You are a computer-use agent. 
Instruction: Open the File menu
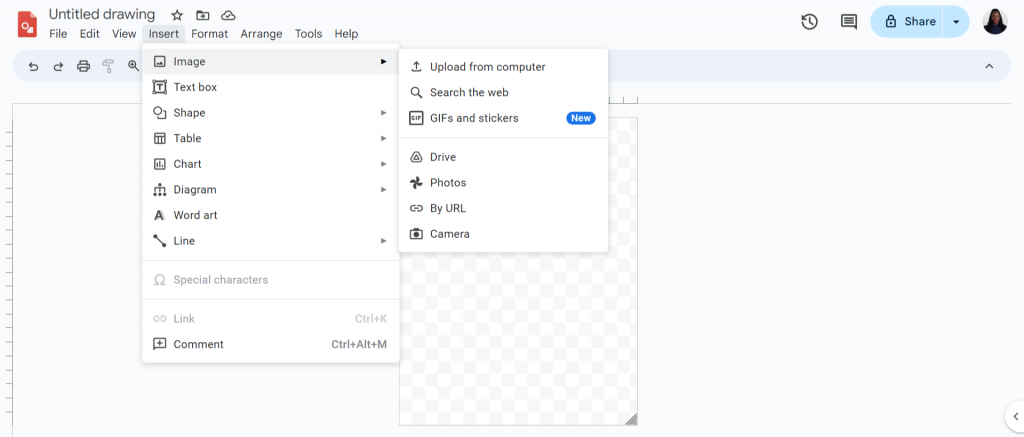tap(58, 34)
